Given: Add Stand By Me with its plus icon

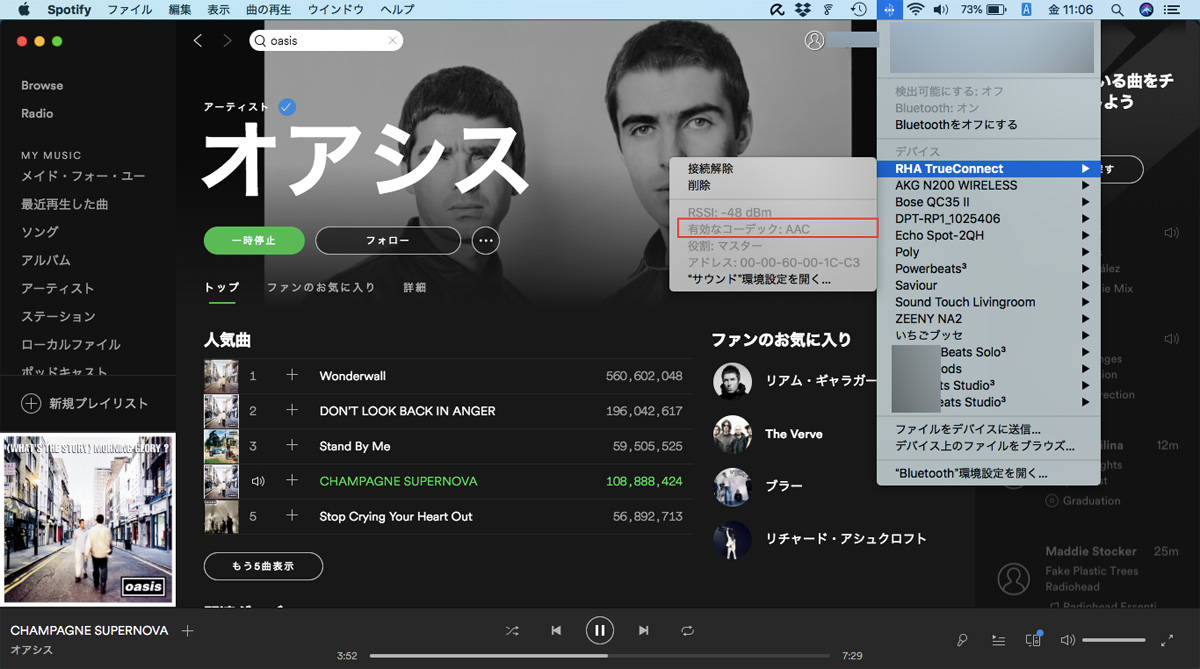Looking at the screenshot, I should [x=292, y=446].
